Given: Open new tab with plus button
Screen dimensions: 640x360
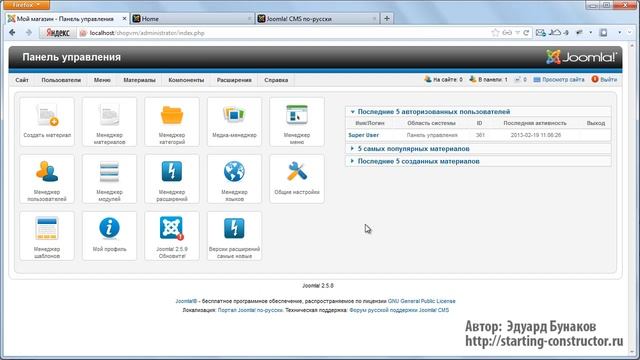Looking at the screenshot, I should click(387, 18).
